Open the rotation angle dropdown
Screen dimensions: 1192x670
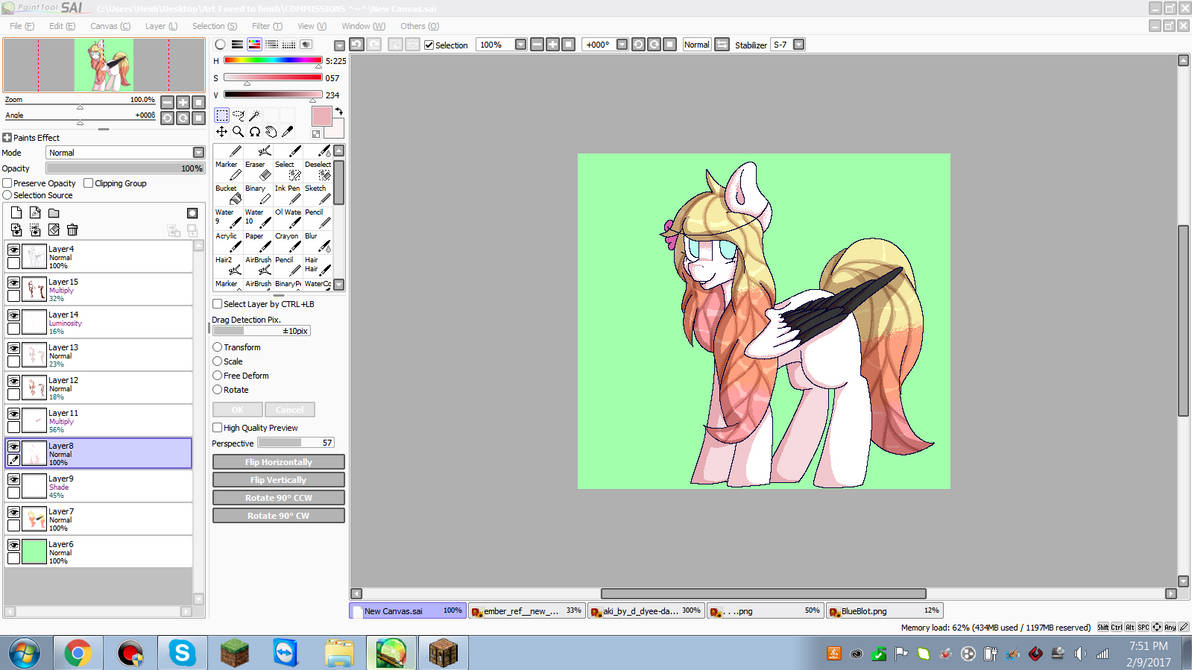click(622, 44)
